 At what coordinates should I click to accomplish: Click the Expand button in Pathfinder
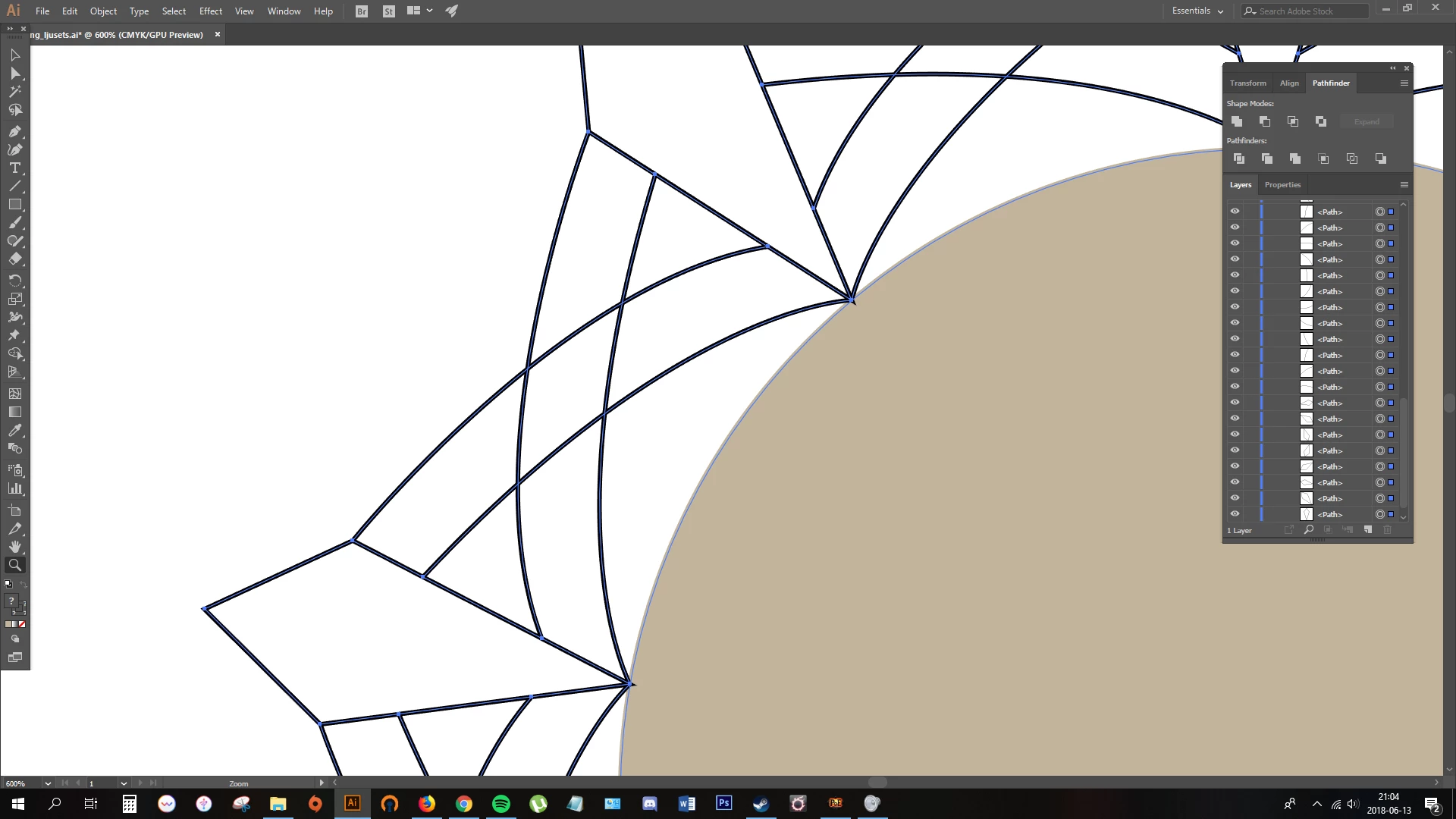1367,121
